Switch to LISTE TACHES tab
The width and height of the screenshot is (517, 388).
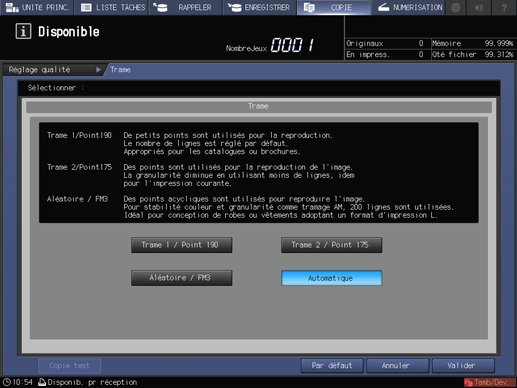[112, 7]
